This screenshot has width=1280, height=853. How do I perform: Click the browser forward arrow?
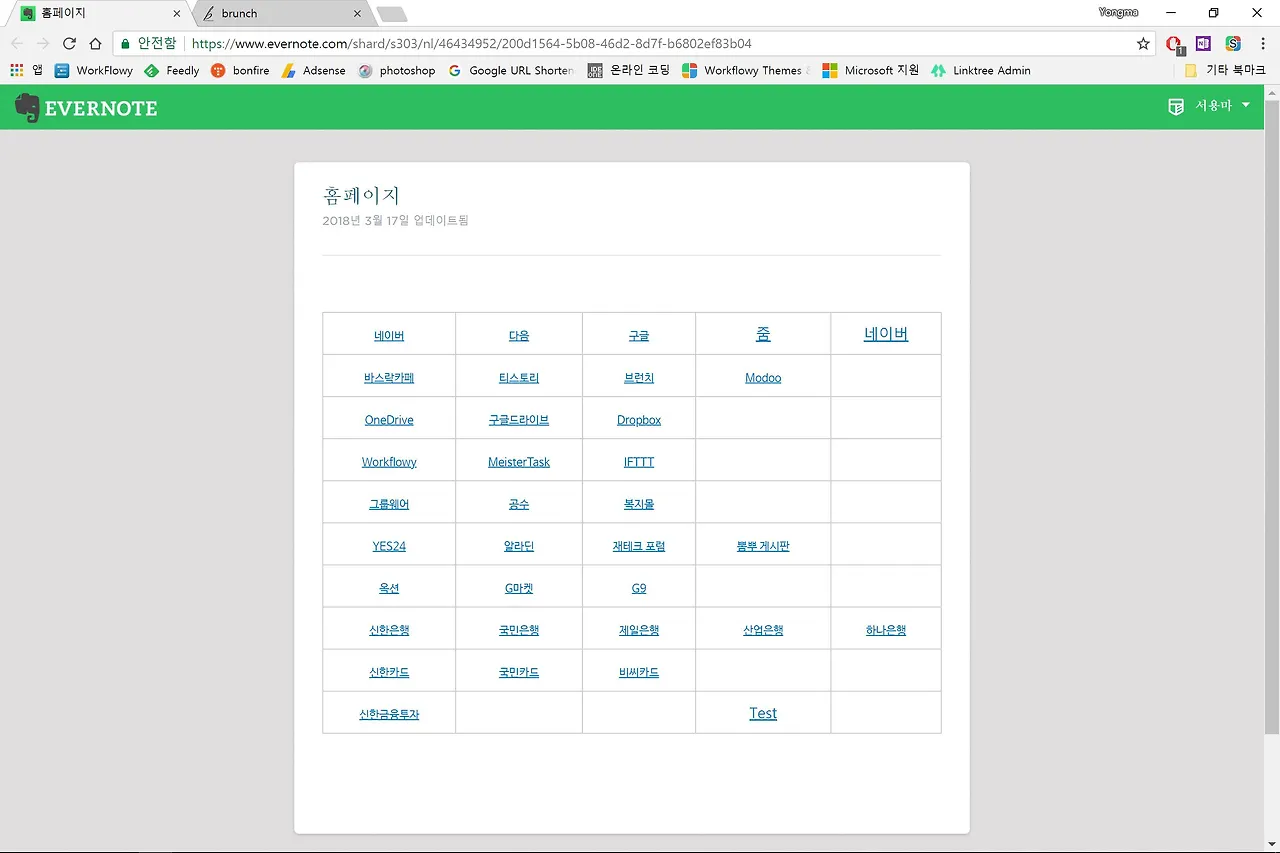coord(43,43)
